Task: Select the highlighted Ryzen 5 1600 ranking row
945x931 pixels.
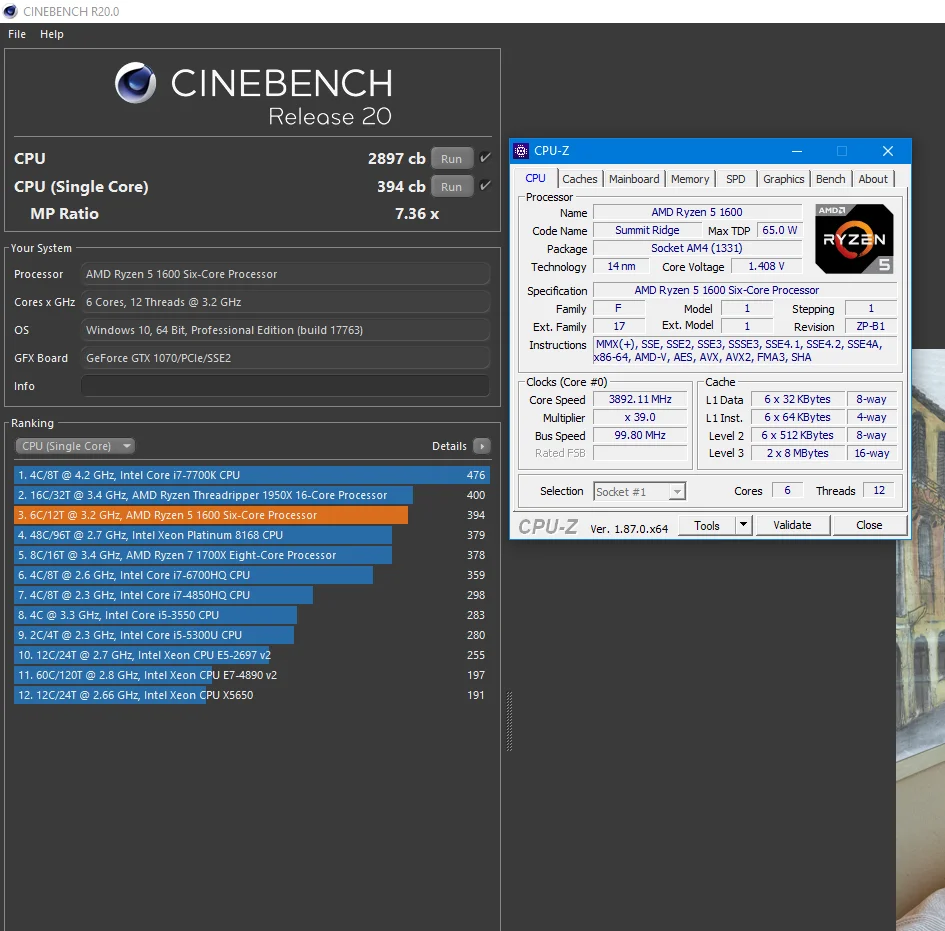Action: pyautogui.click(x=252, y=515)
